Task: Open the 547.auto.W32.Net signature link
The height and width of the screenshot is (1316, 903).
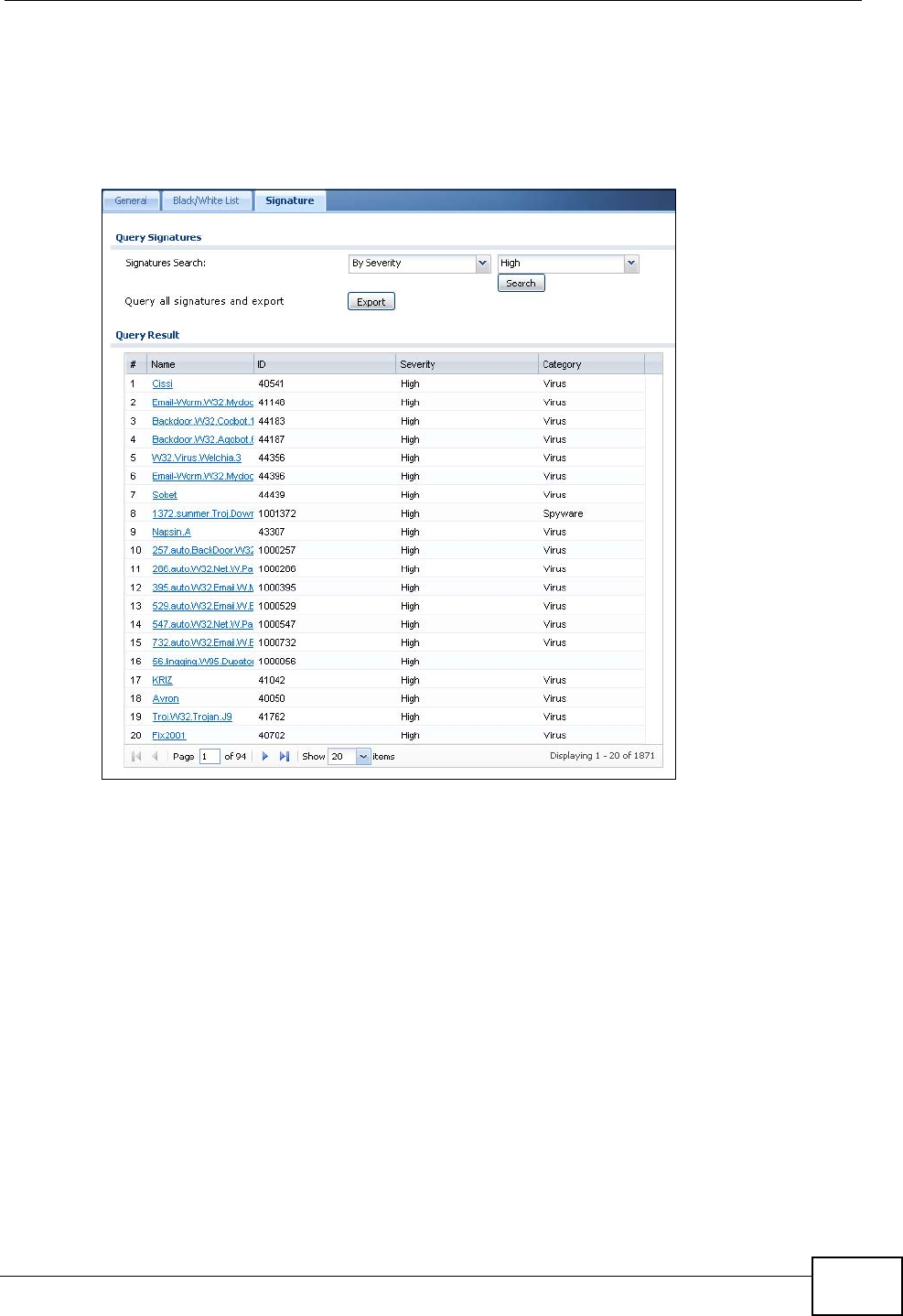Action: tap(202, 624)
